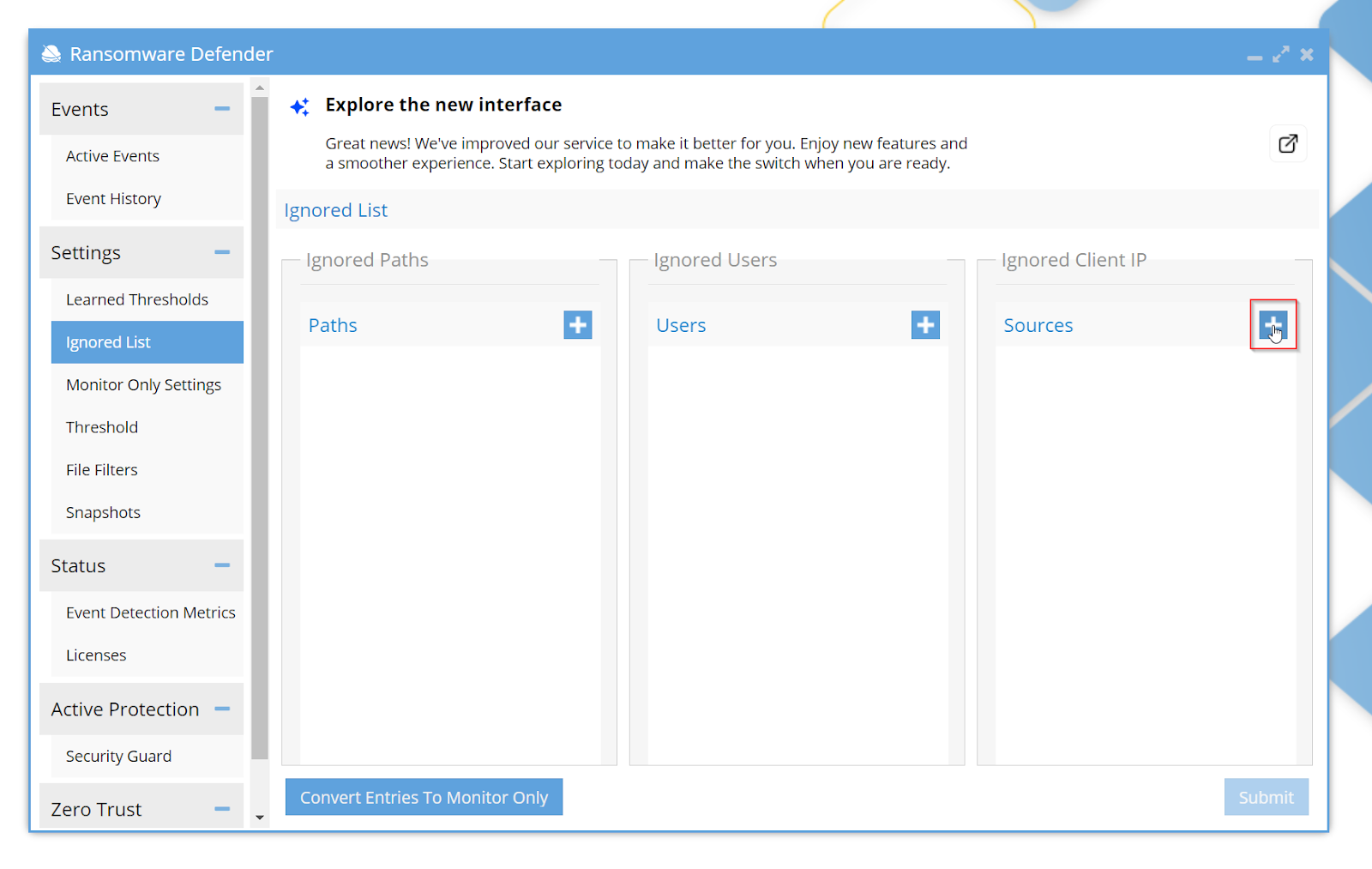1372x869 pixels.
Task: Minimize the Ransomware Defender window
Action: pyautogui.click(x=1255, y=57)
